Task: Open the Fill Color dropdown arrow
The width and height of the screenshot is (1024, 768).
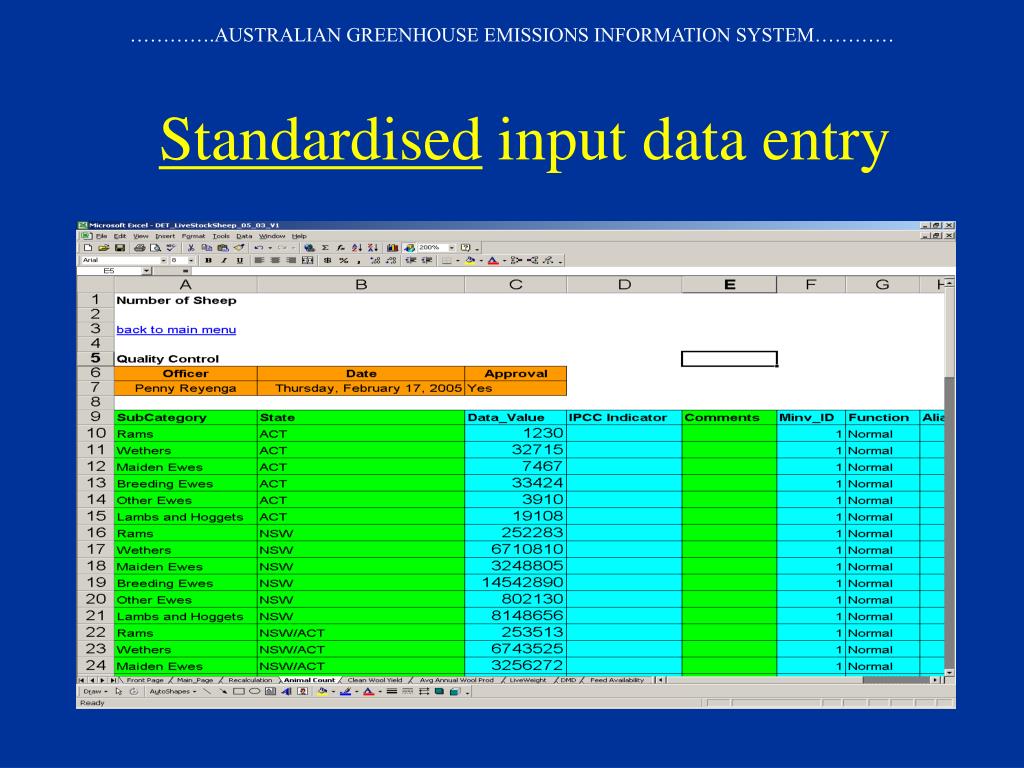Action: (x=481, y=261)
